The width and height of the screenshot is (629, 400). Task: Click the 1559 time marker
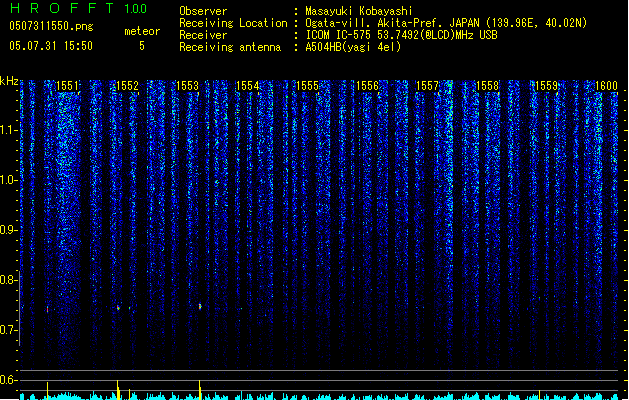[x=547, y=86]
